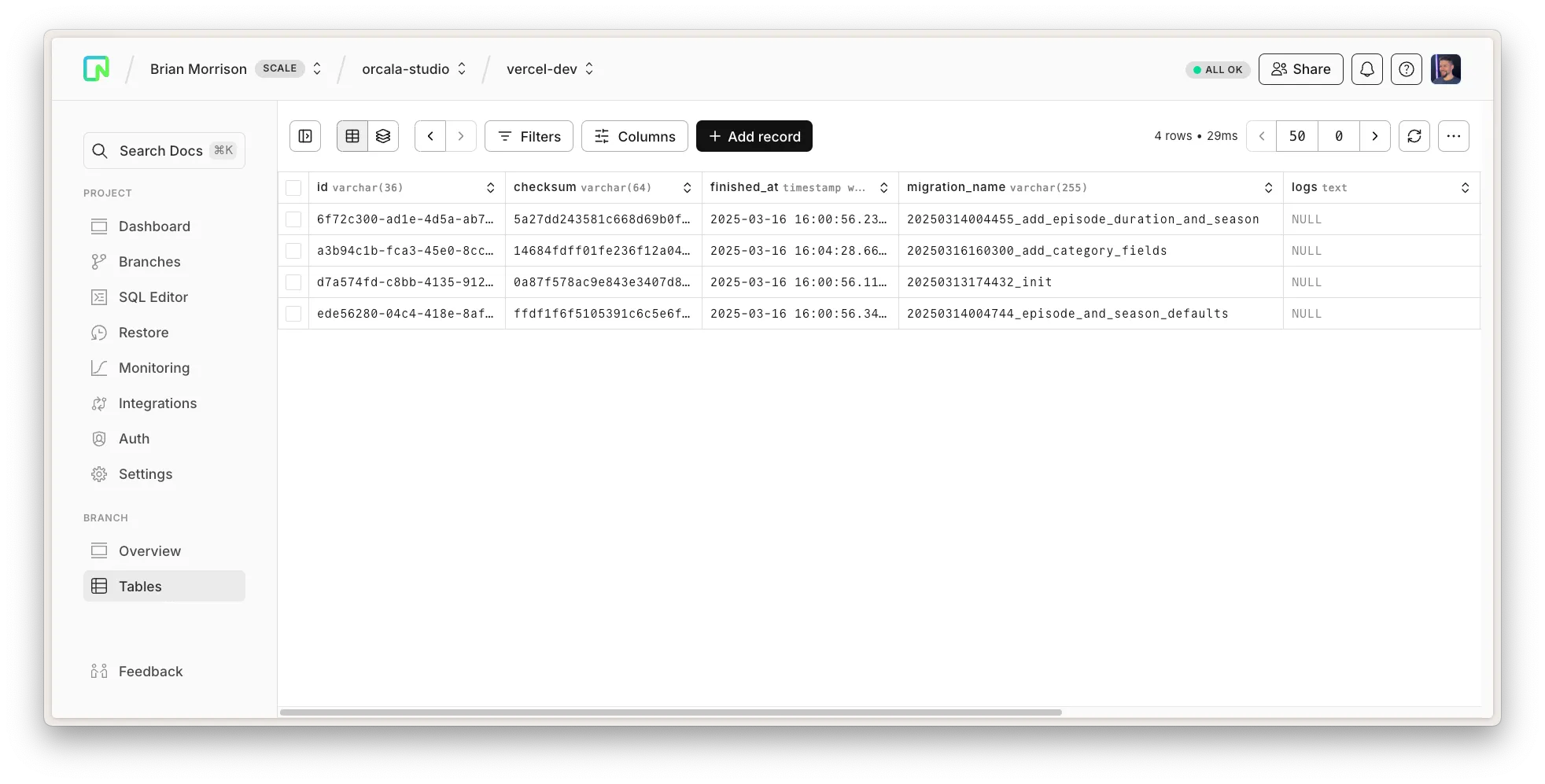Open the Monitoring page
This screenshot has width=1545, height=784.
[x=164, y=368]
